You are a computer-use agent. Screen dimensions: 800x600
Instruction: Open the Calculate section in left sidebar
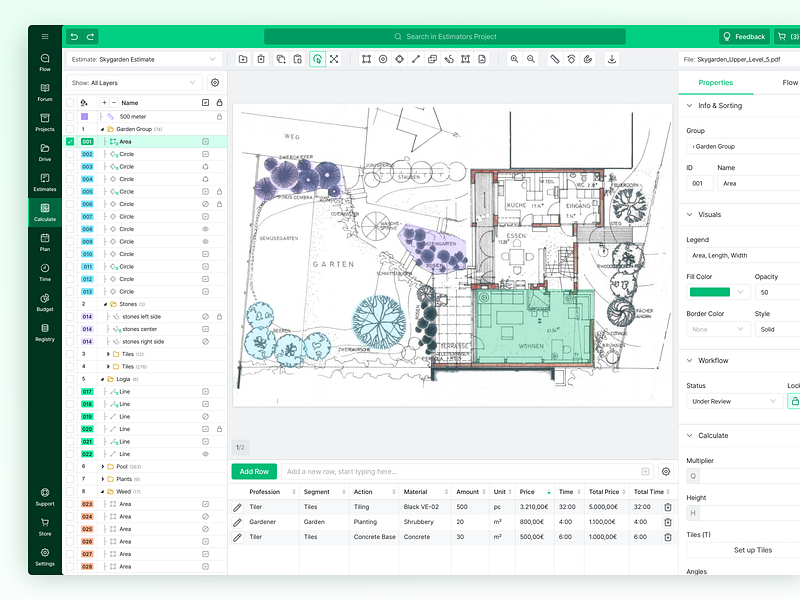tap(44, 212)
